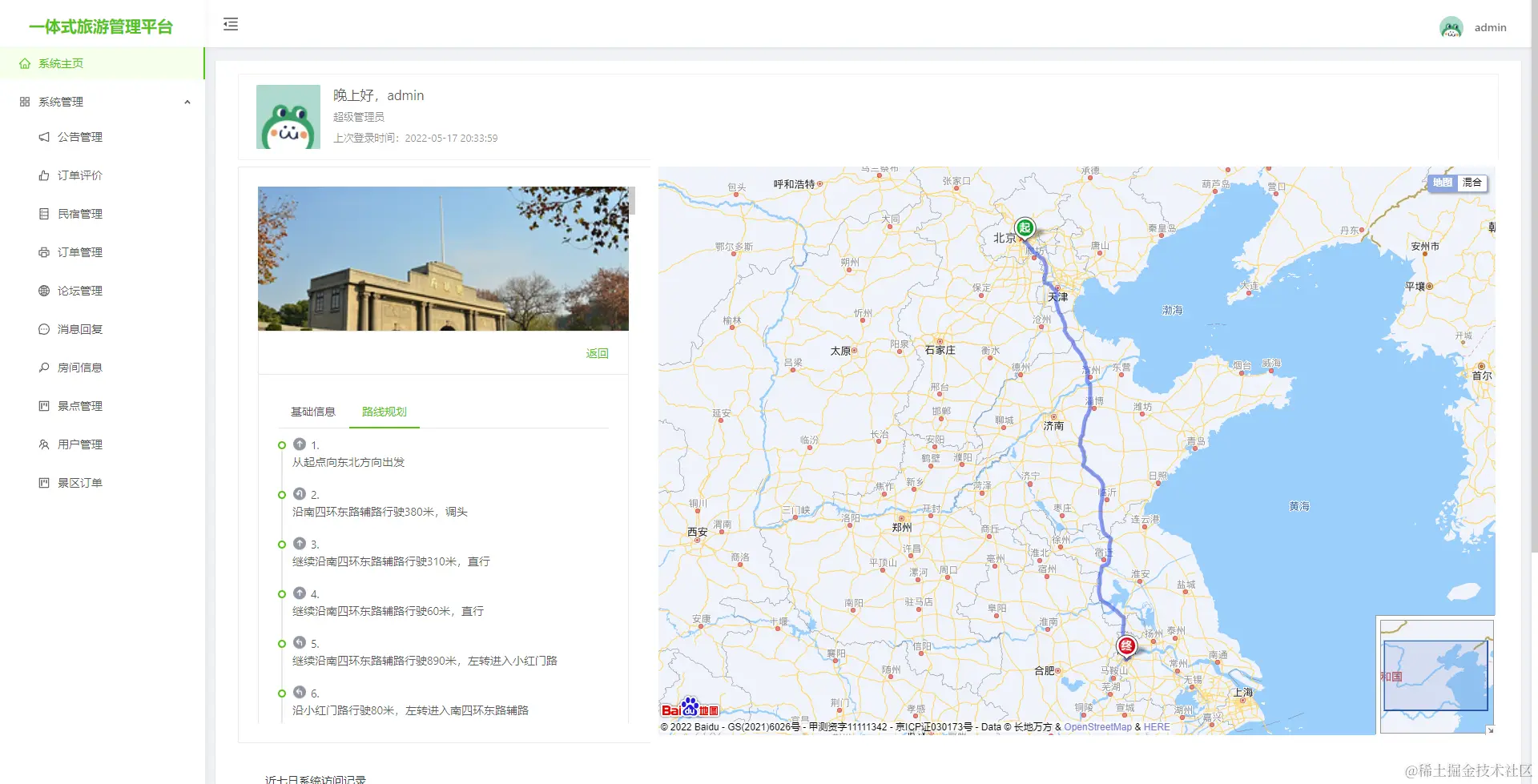Screen dimensions: 1538x784
Task: Click the green start marker 起 on map
Action: (x=1025, y=228)
